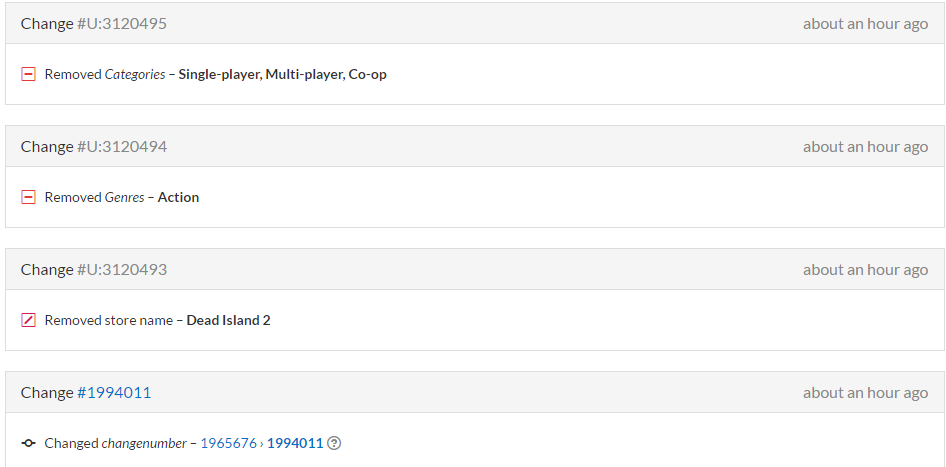Click the removed "Single-player, Multi-player, Co-op" text
The image size is (946, 467).
pos(282,74)
